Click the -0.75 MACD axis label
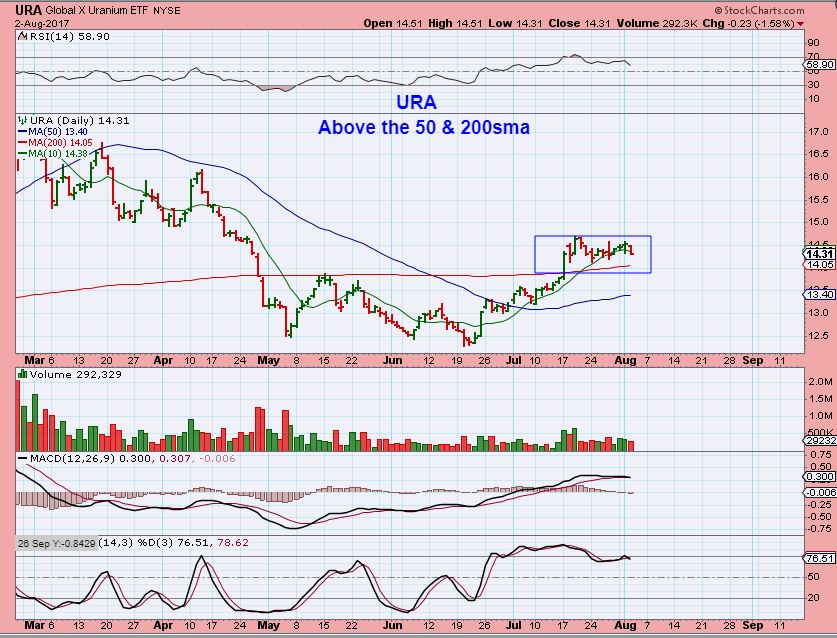Viewport: 837px width, 638px height. 820,529
